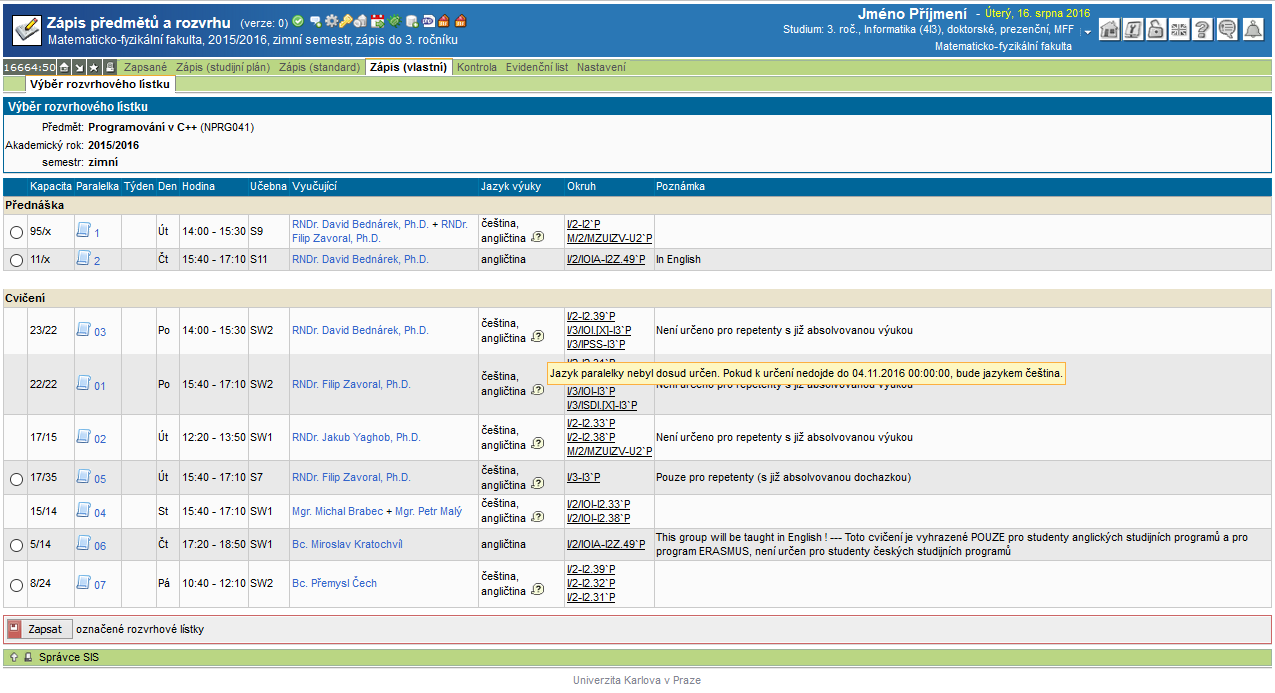Open schedule sheet icon for exercise 03

point(84,330)
